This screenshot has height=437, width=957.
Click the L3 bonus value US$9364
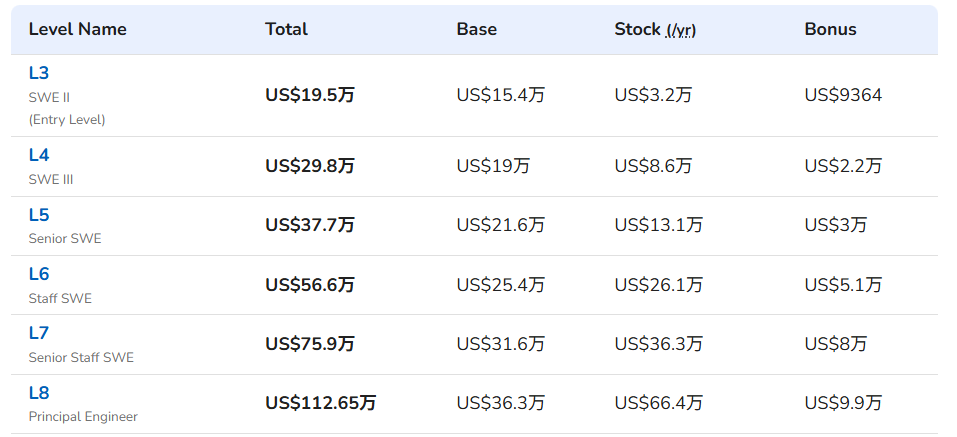click(843, 95)
